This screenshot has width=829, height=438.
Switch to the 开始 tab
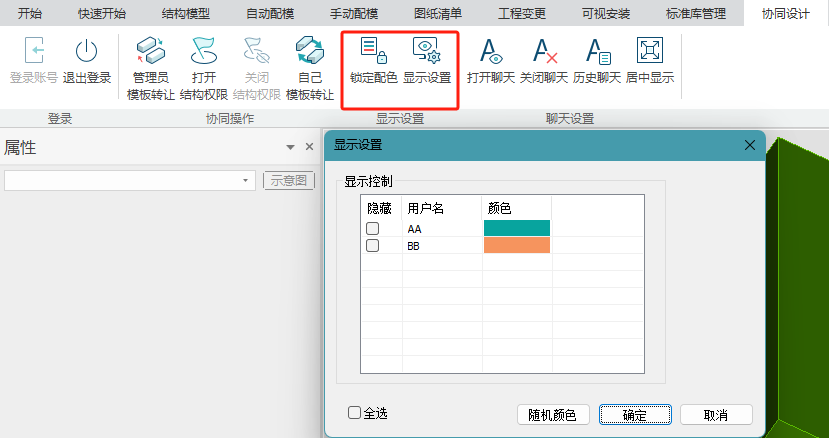coord(30,13)
